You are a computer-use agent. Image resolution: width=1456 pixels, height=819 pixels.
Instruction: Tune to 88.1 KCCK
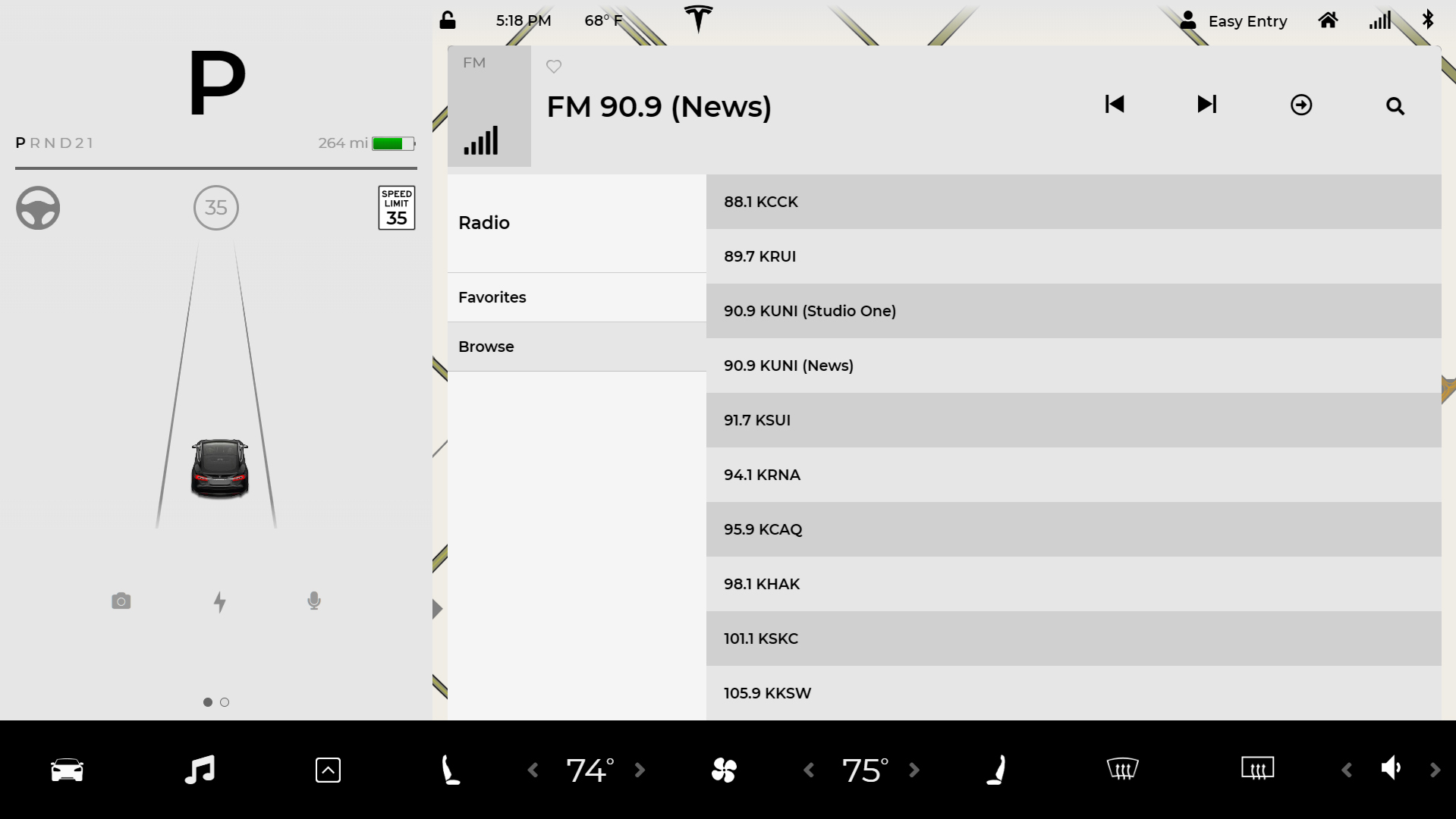click(x=1074, y=202)
